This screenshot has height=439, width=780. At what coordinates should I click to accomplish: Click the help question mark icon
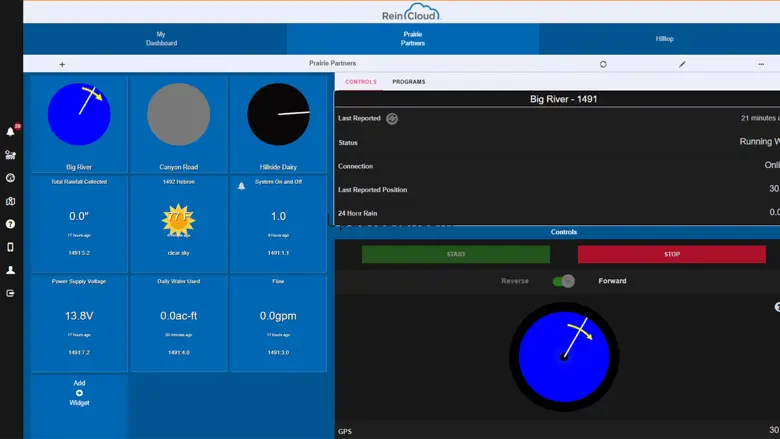pos(10,224)
